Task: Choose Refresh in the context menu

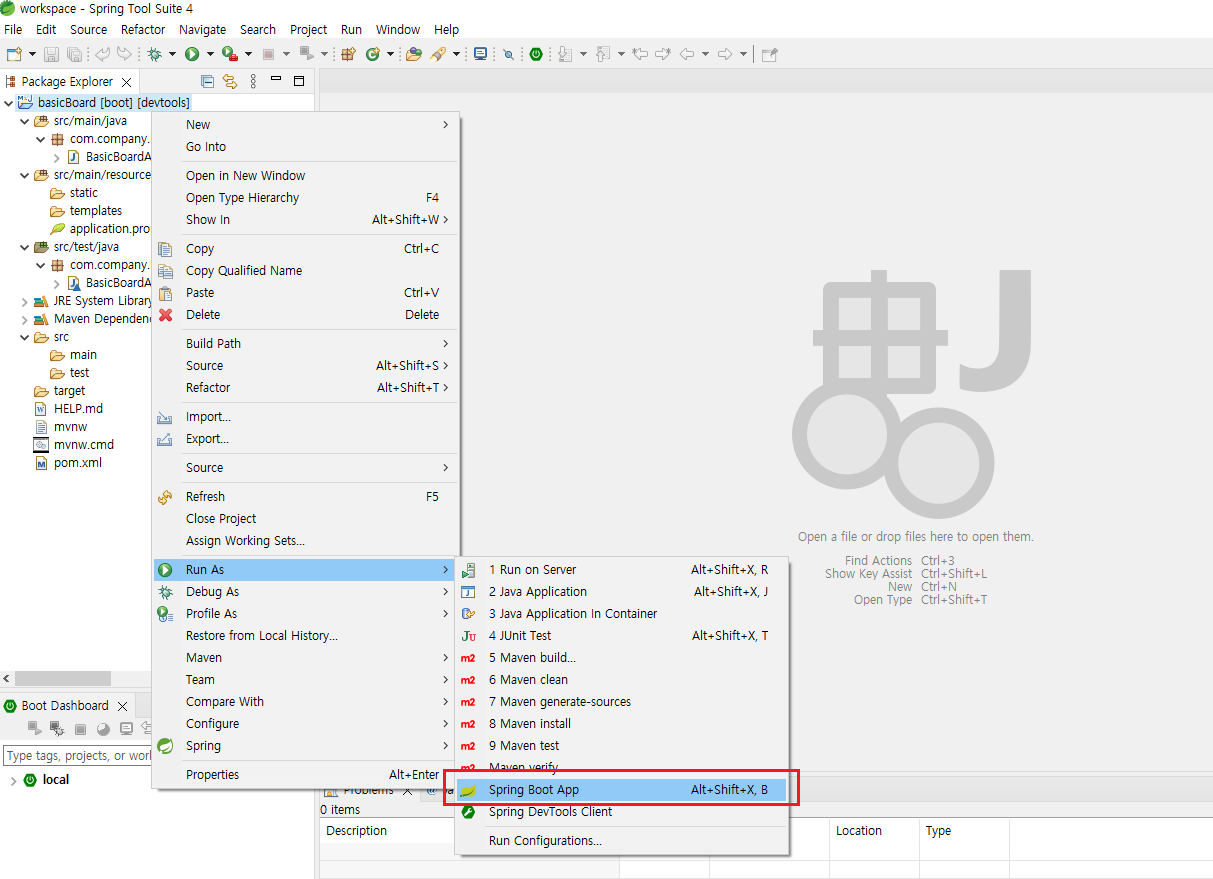Action: 305,497
